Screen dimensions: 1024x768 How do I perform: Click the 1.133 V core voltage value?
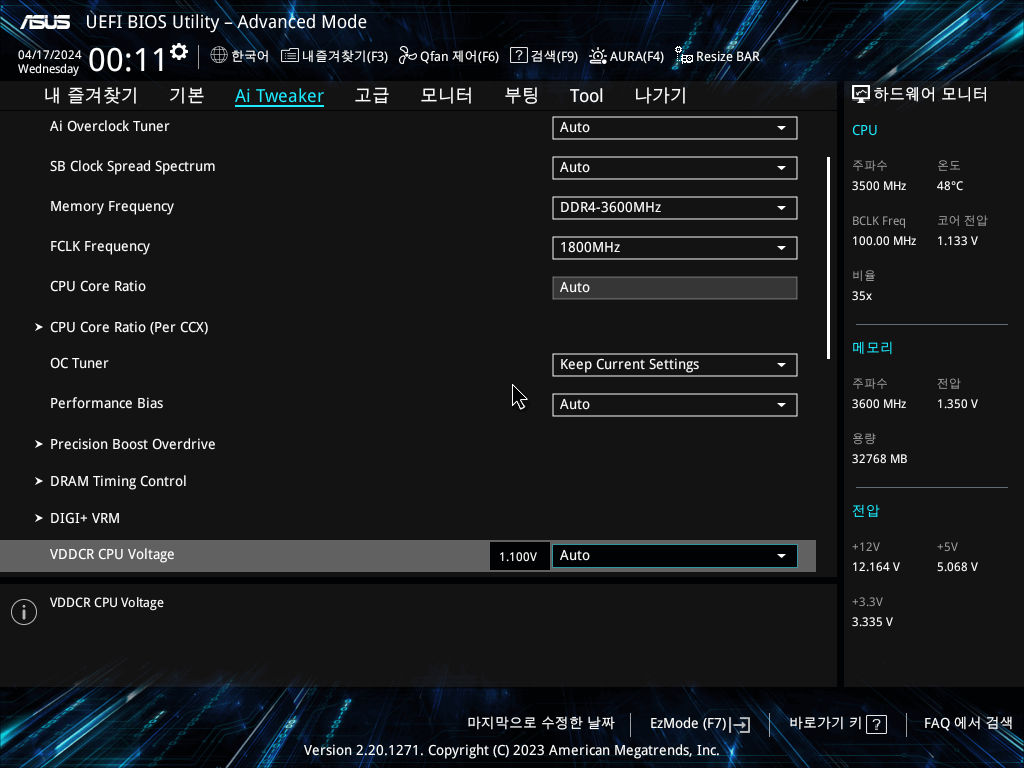(x=957, y=241)
